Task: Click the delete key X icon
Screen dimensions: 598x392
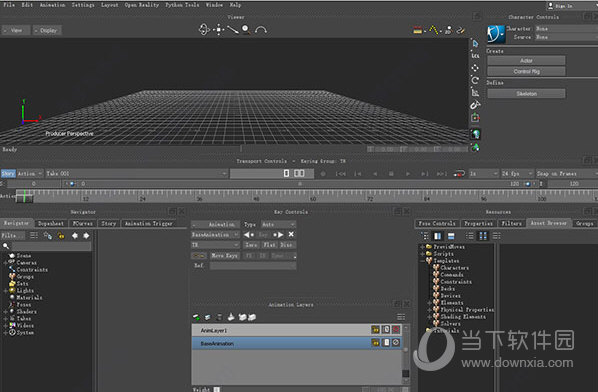Action: pyautogui.click(x=291, y=235)
